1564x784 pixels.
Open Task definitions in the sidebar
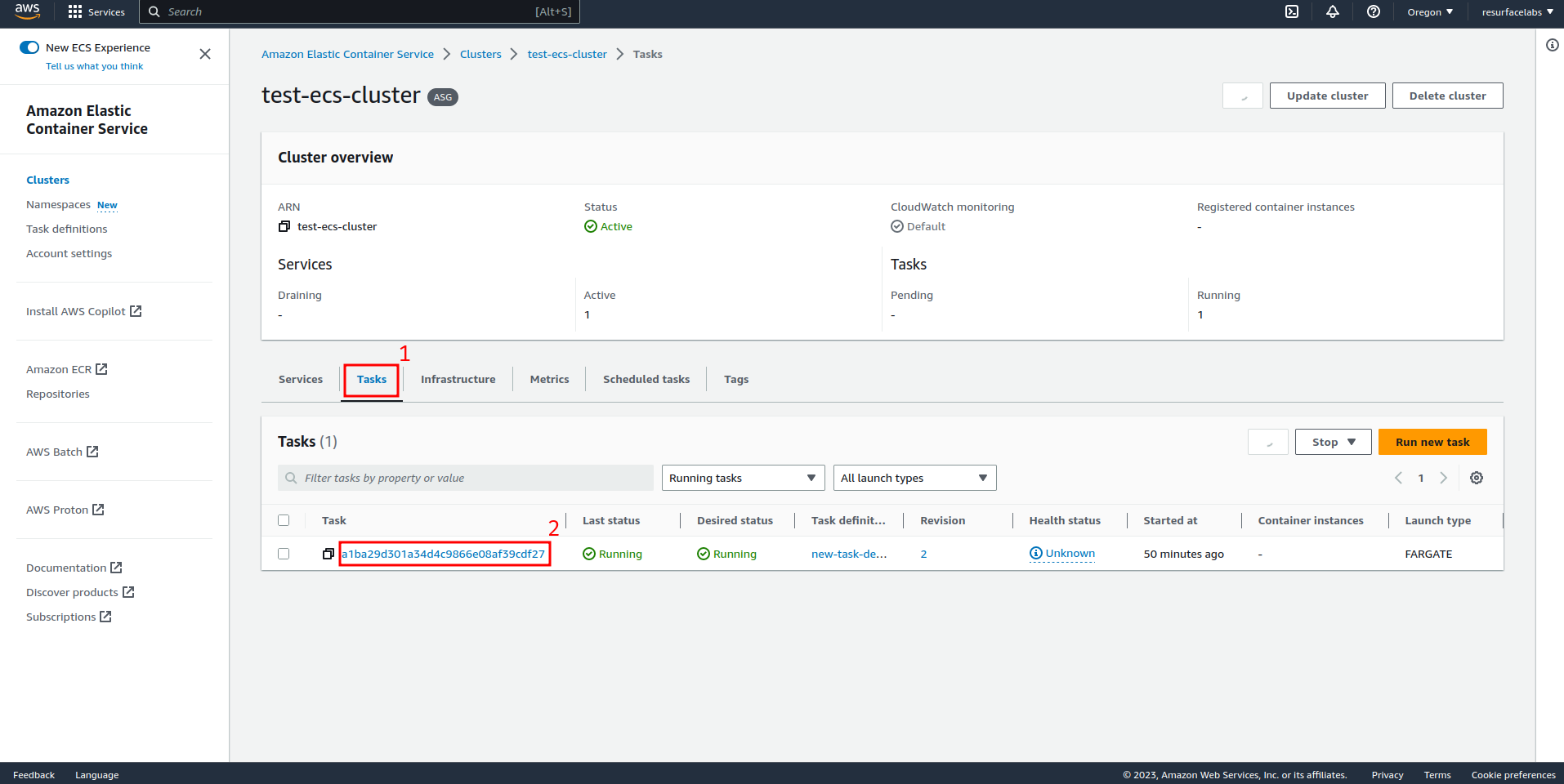[x=66, y=229]
